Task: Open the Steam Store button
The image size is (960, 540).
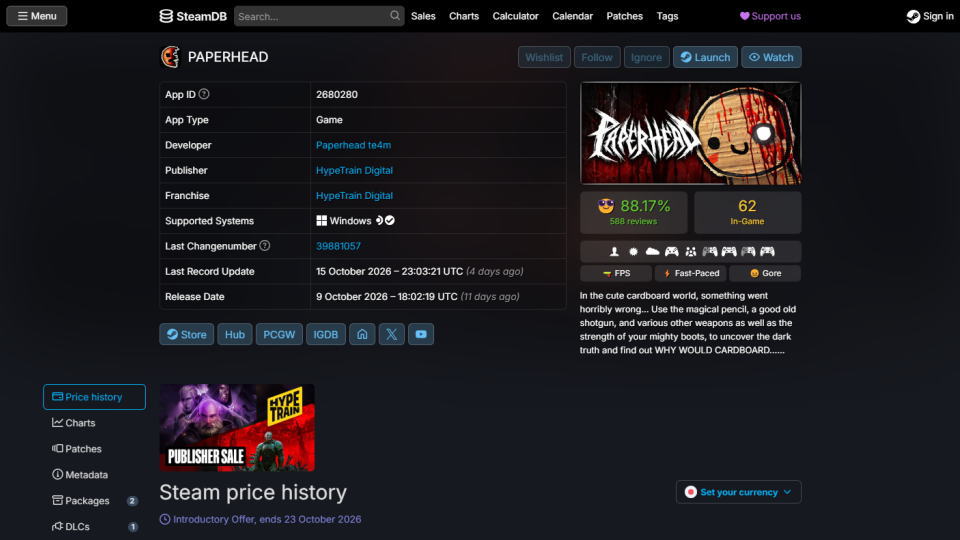Action: click(187, 334)
